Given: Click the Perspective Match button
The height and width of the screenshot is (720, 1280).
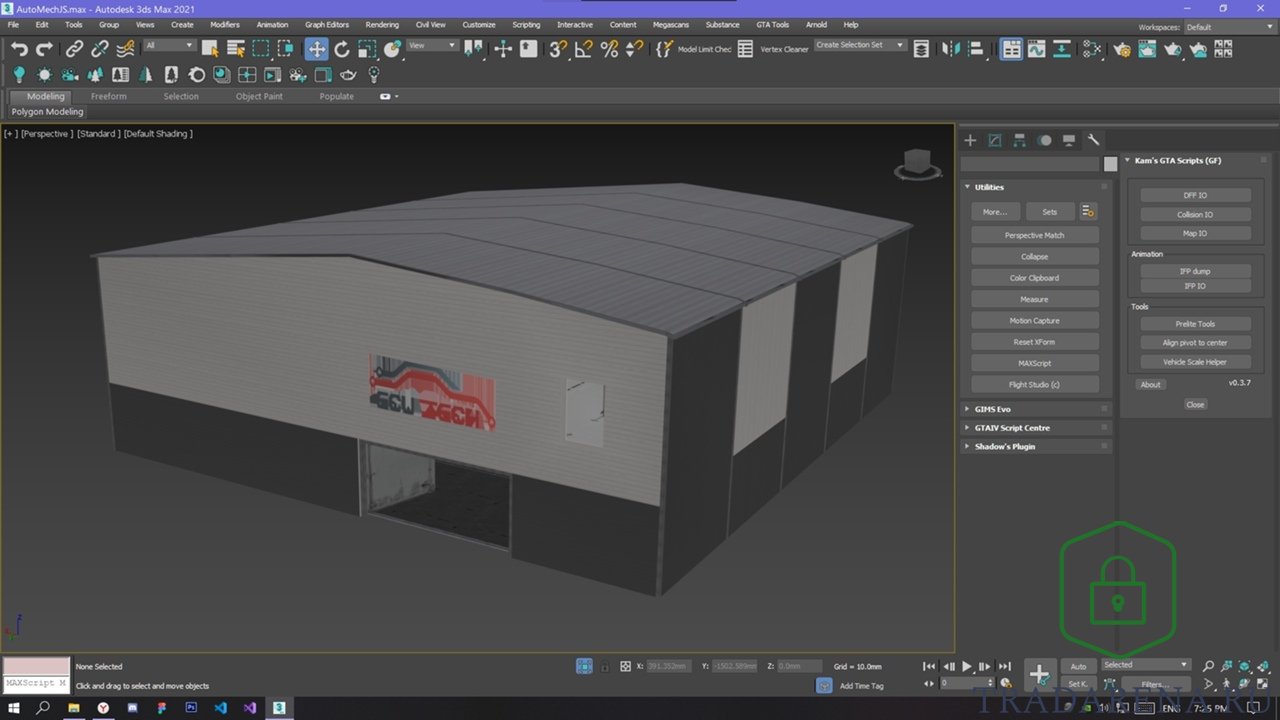Looking at the screenshot, I should click(1035, 235).
